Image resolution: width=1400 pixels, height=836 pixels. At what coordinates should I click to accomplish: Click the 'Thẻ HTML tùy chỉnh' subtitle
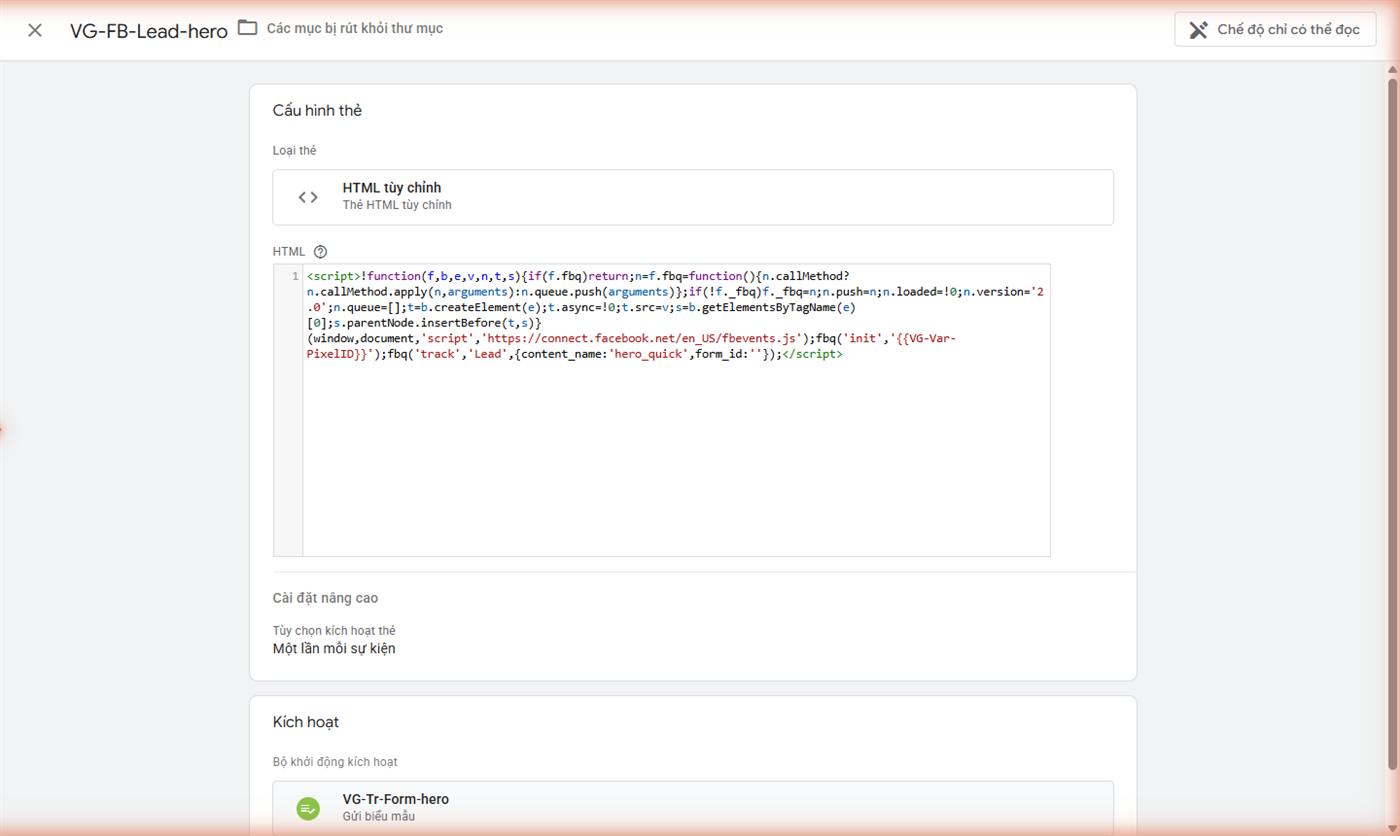click(397, 205)
